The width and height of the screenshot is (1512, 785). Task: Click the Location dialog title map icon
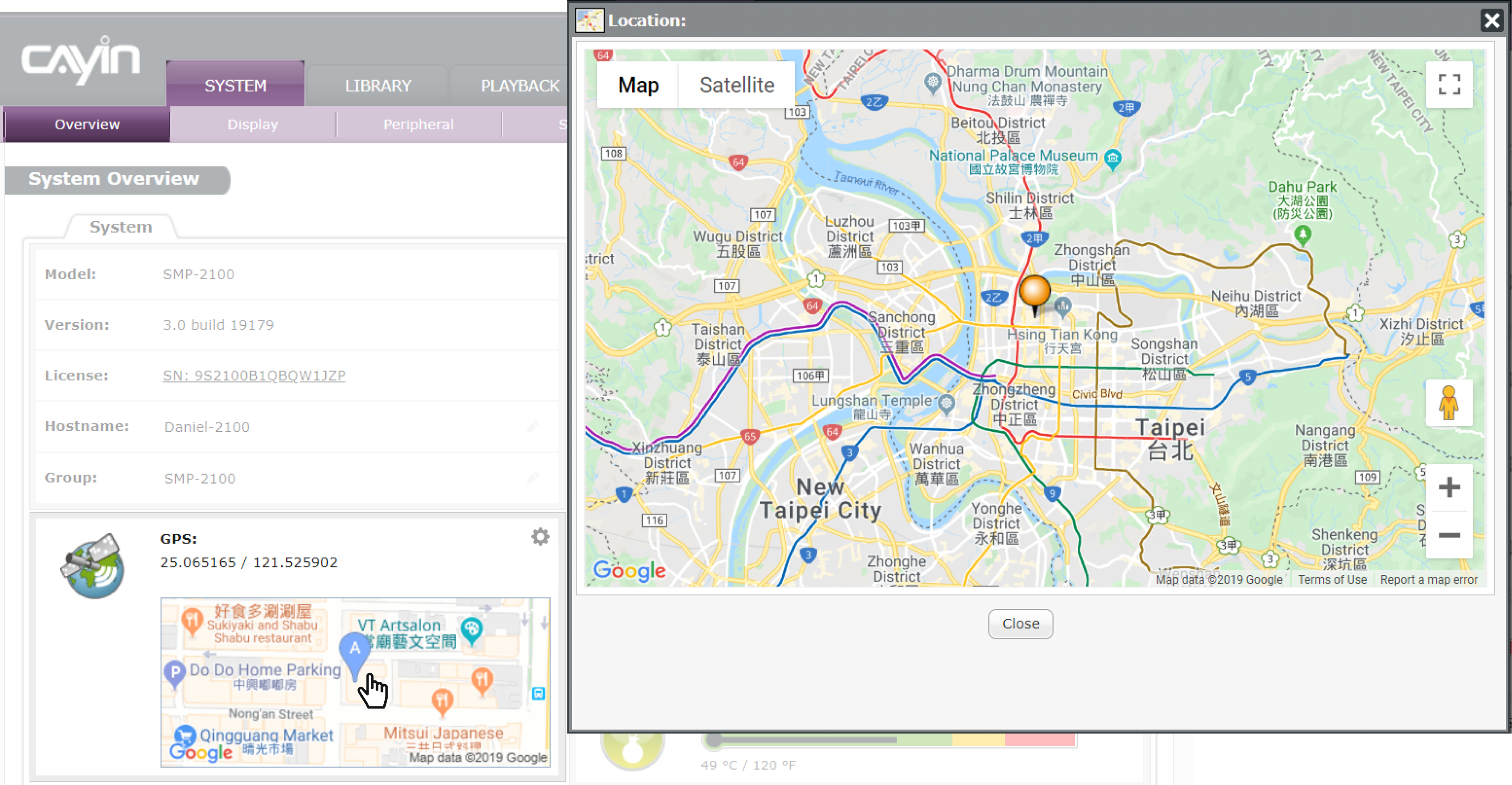click(x=589, y=21)
